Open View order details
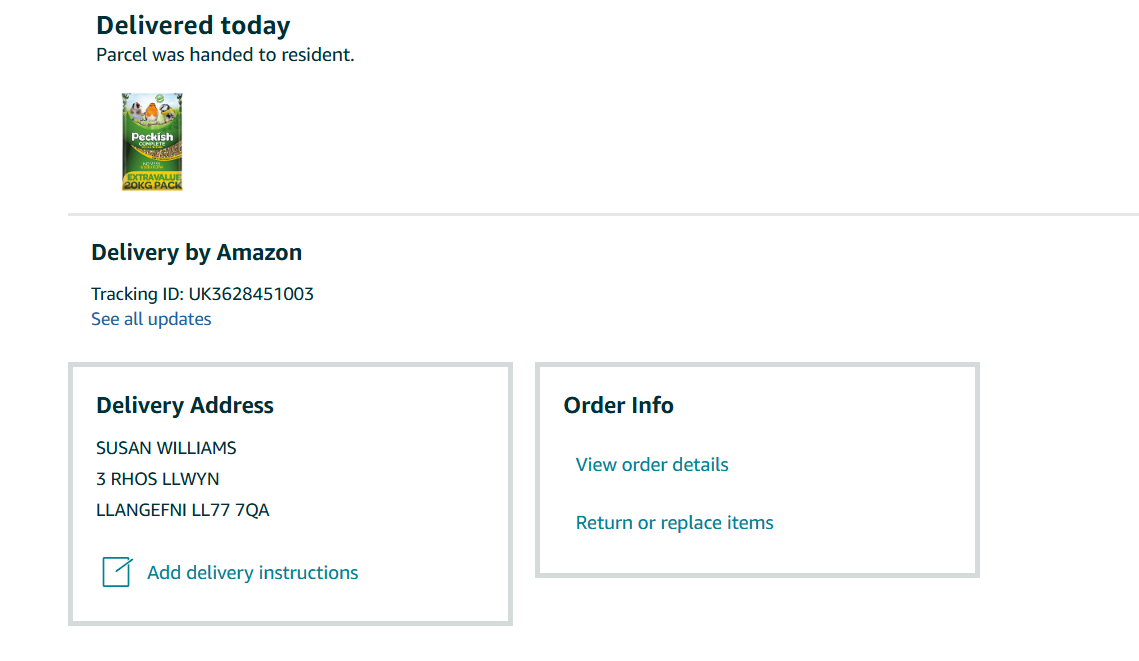The height and width of the screenshot is (661, 1139). point(652,464)
